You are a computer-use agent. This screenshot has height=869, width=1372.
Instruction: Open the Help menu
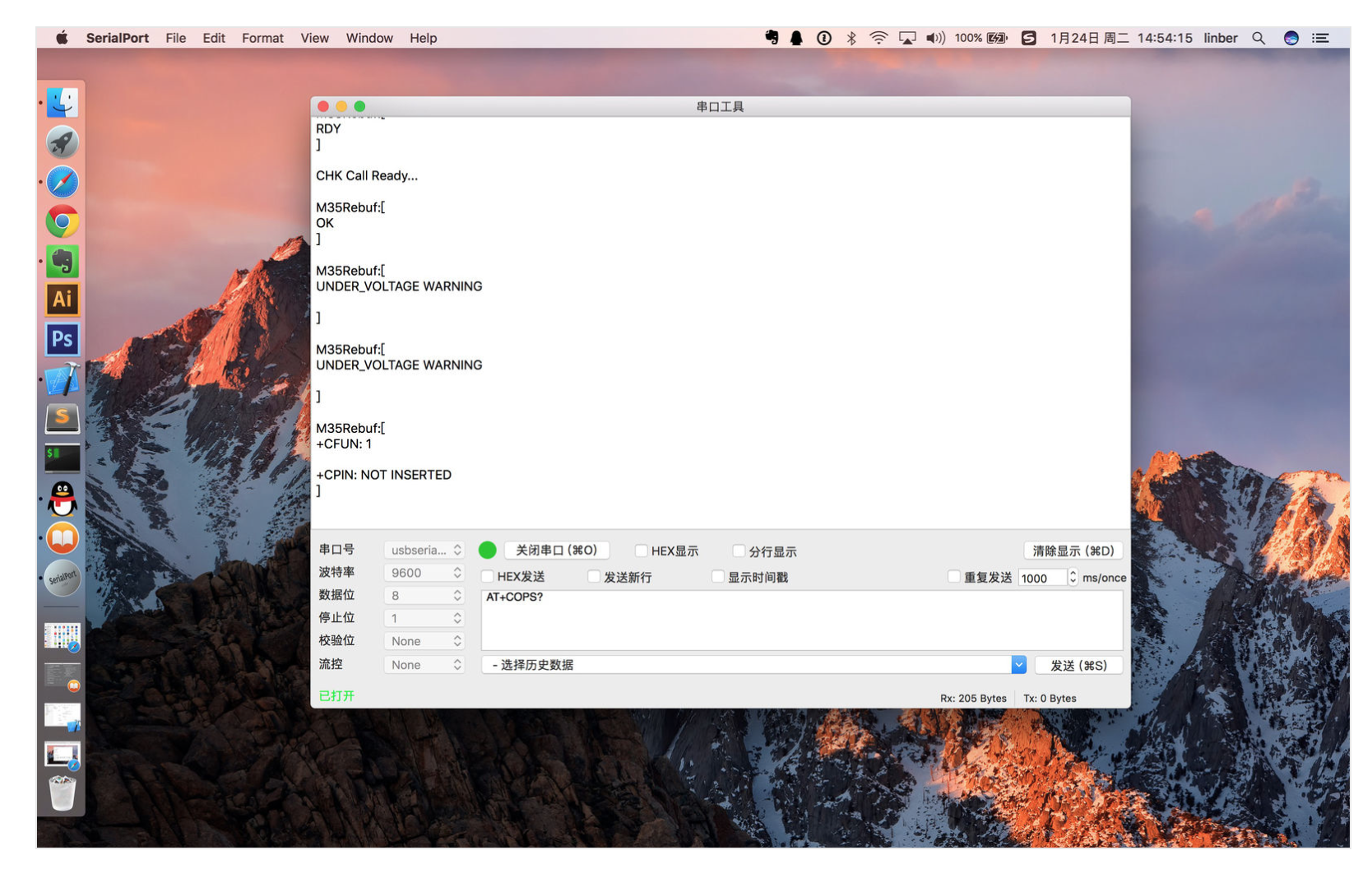point(424,38)
